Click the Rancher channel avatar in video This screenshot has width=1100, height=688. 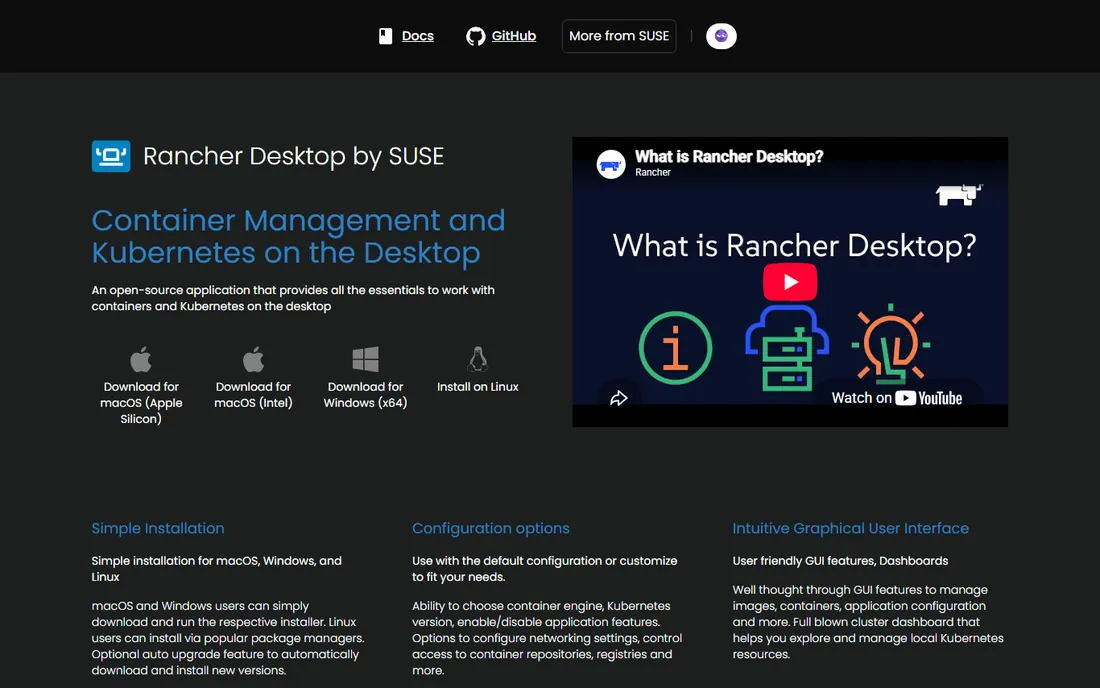tap(611, 165)
